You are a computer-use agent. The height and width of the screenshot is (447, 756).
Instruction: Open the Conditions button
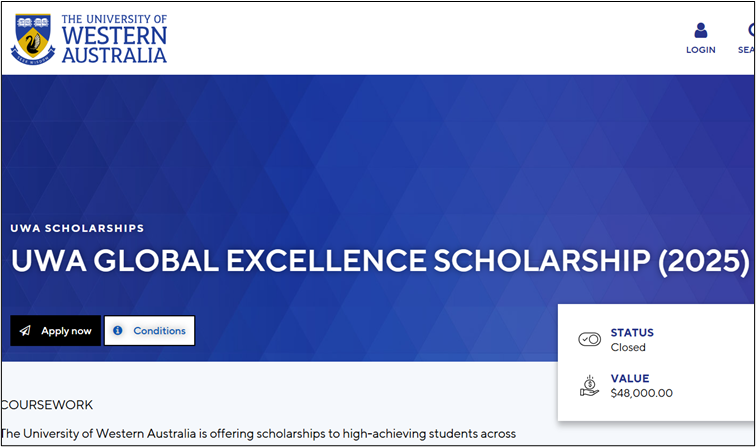(x=149, y=330)
